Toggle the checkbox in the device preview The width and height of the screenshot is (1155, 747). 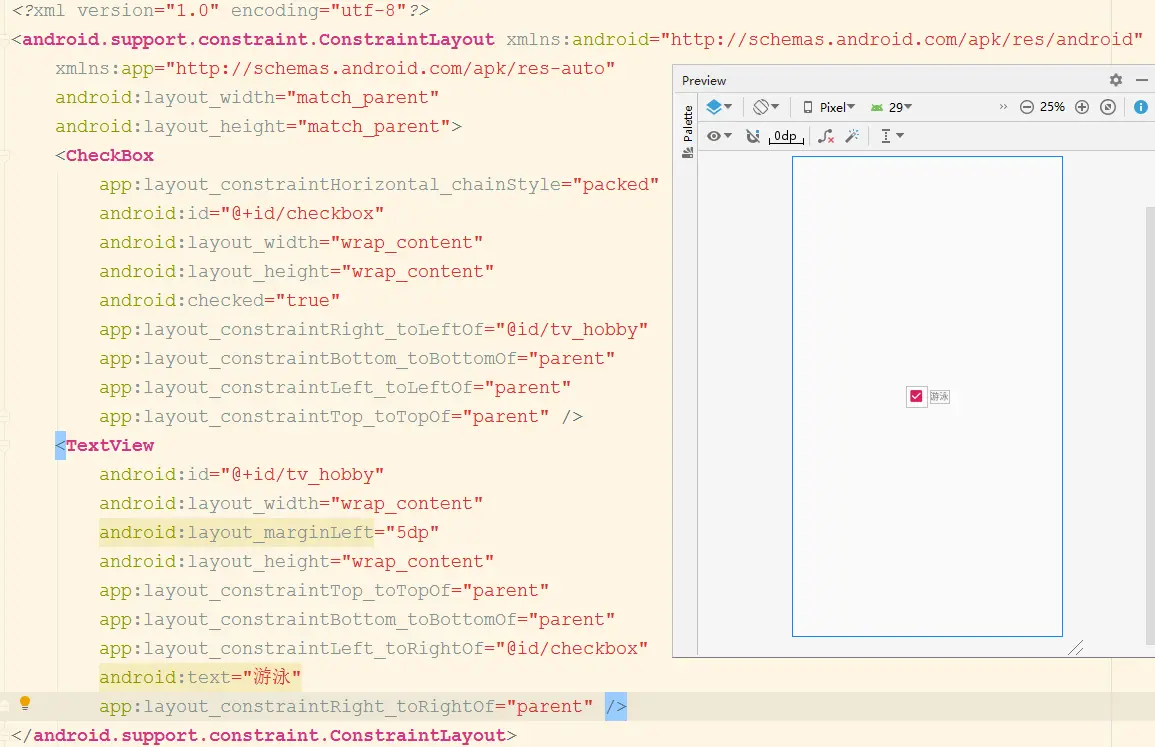(916, 396)
